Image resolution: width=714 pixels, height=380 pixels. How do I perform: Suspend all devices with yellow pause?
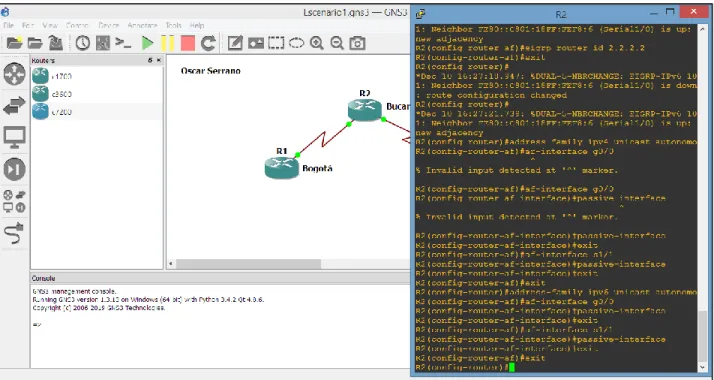[167, 43]
